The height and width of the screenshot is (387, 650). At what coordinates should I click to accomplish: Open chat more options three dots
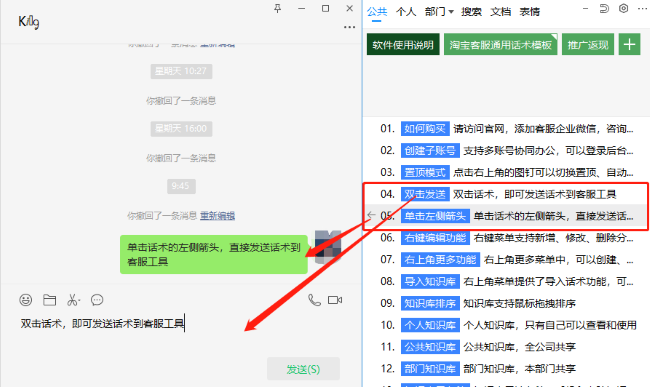(349, 27)
